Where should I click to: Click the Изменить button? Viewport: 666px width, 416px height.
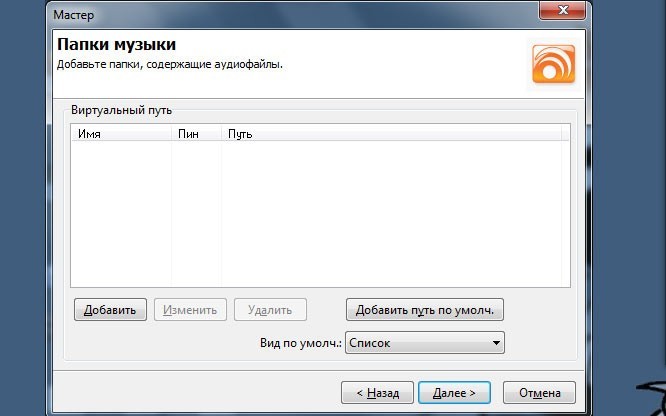190,309
